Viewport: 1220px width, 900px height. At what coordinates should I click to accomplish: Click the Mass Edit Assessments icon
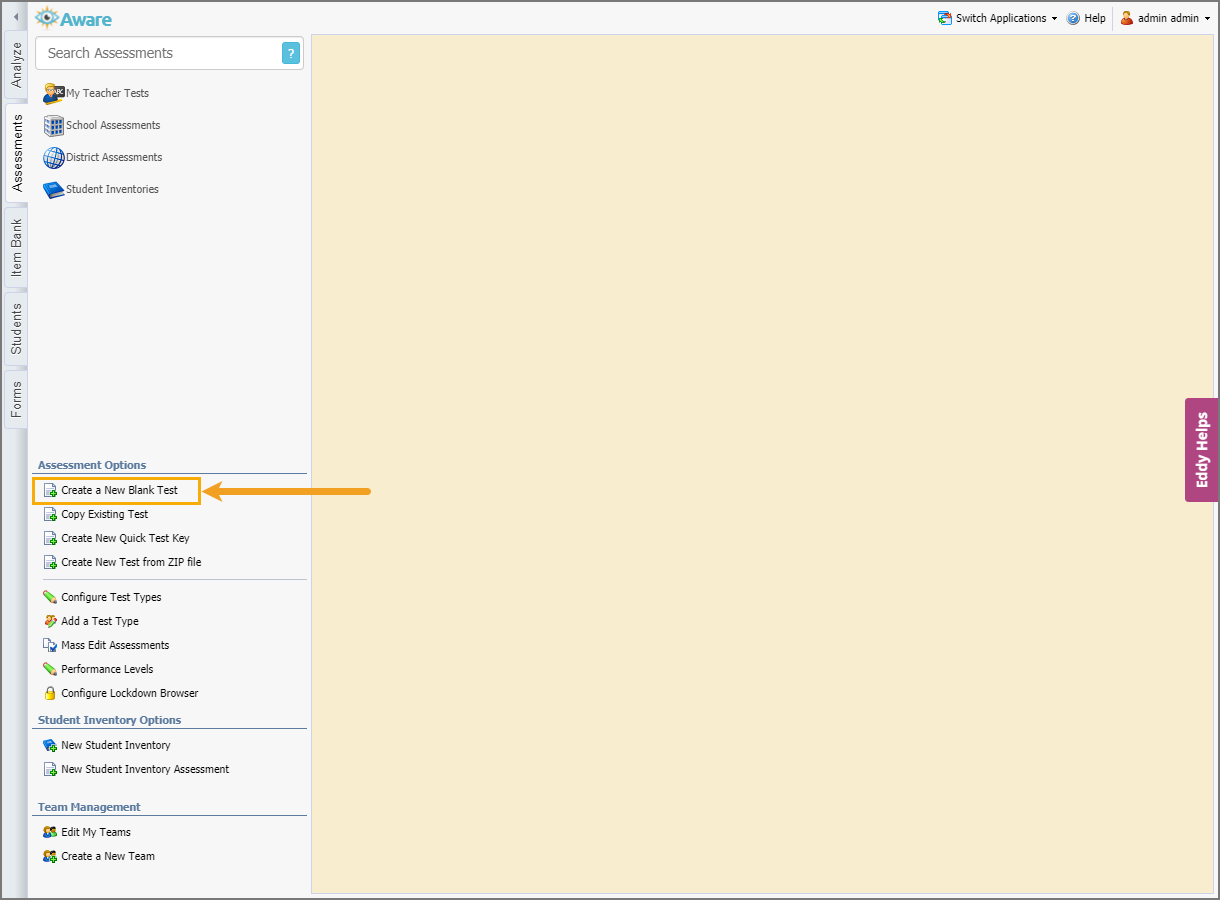tap(50, 645)
